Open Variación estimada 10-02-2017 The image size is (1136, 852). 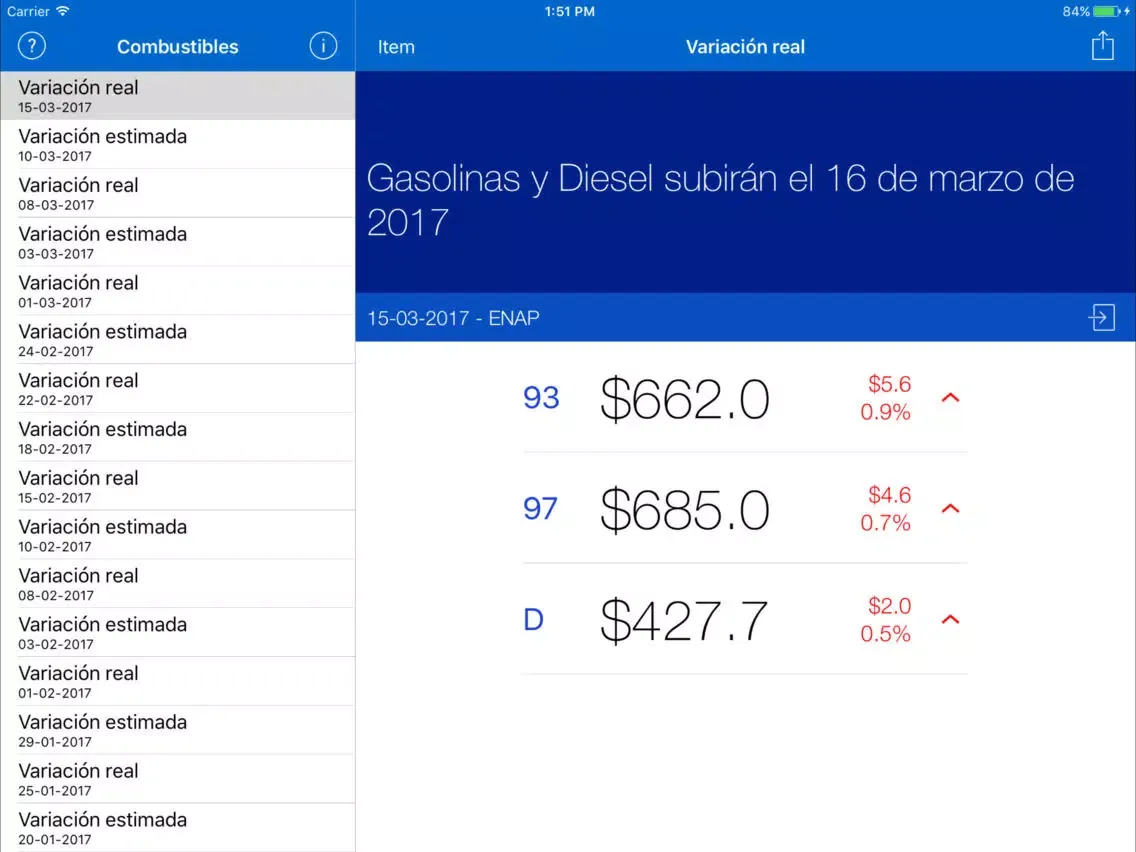(178, 535)
